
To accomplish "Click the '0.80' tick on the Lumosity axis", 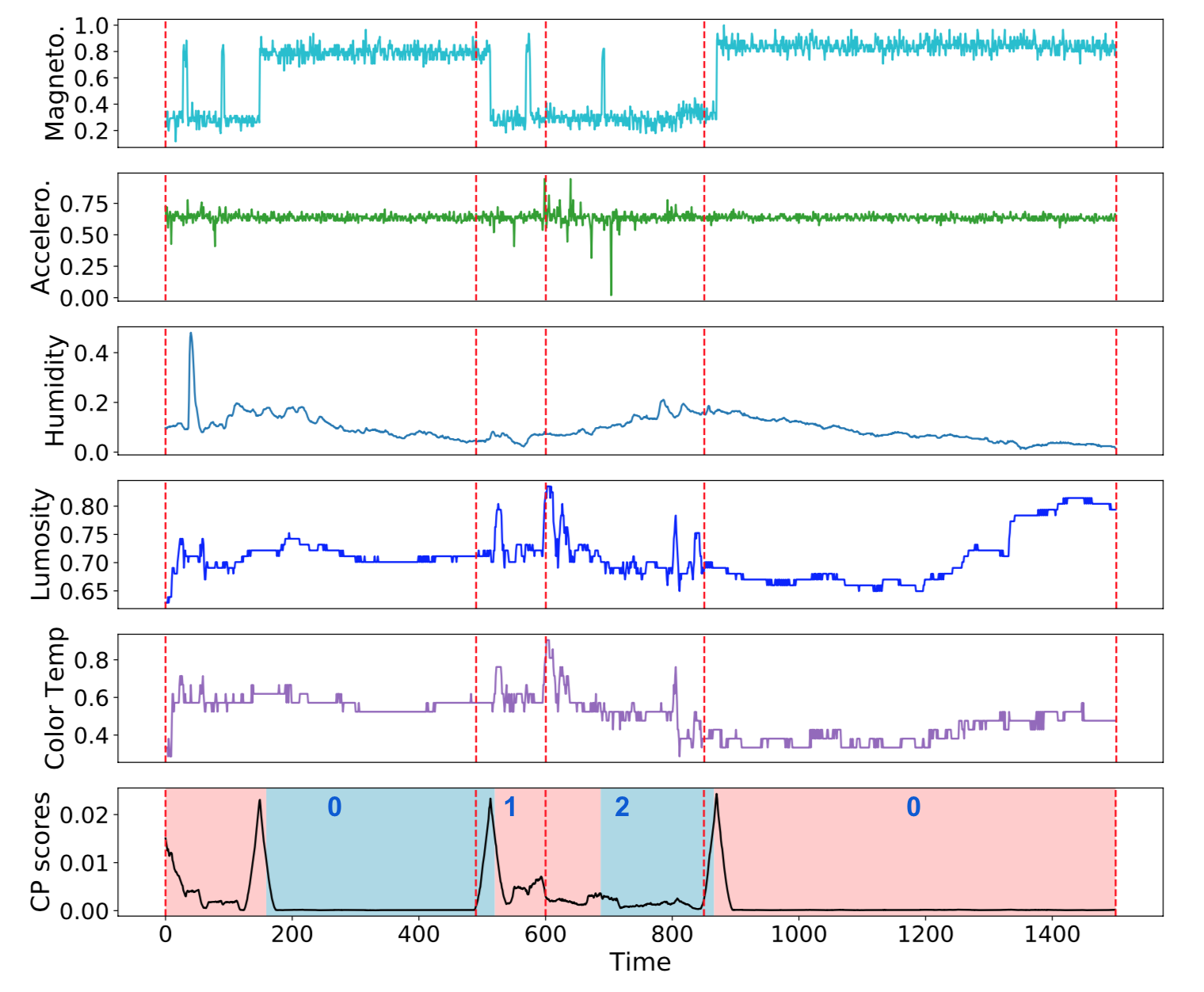I will tap(84, 506).
